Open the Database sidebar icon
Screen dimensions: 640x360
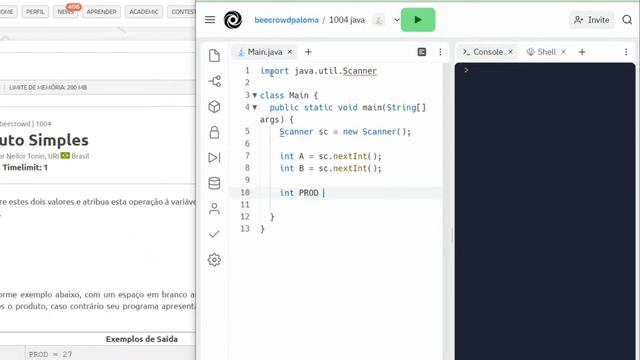coord(214,183)
